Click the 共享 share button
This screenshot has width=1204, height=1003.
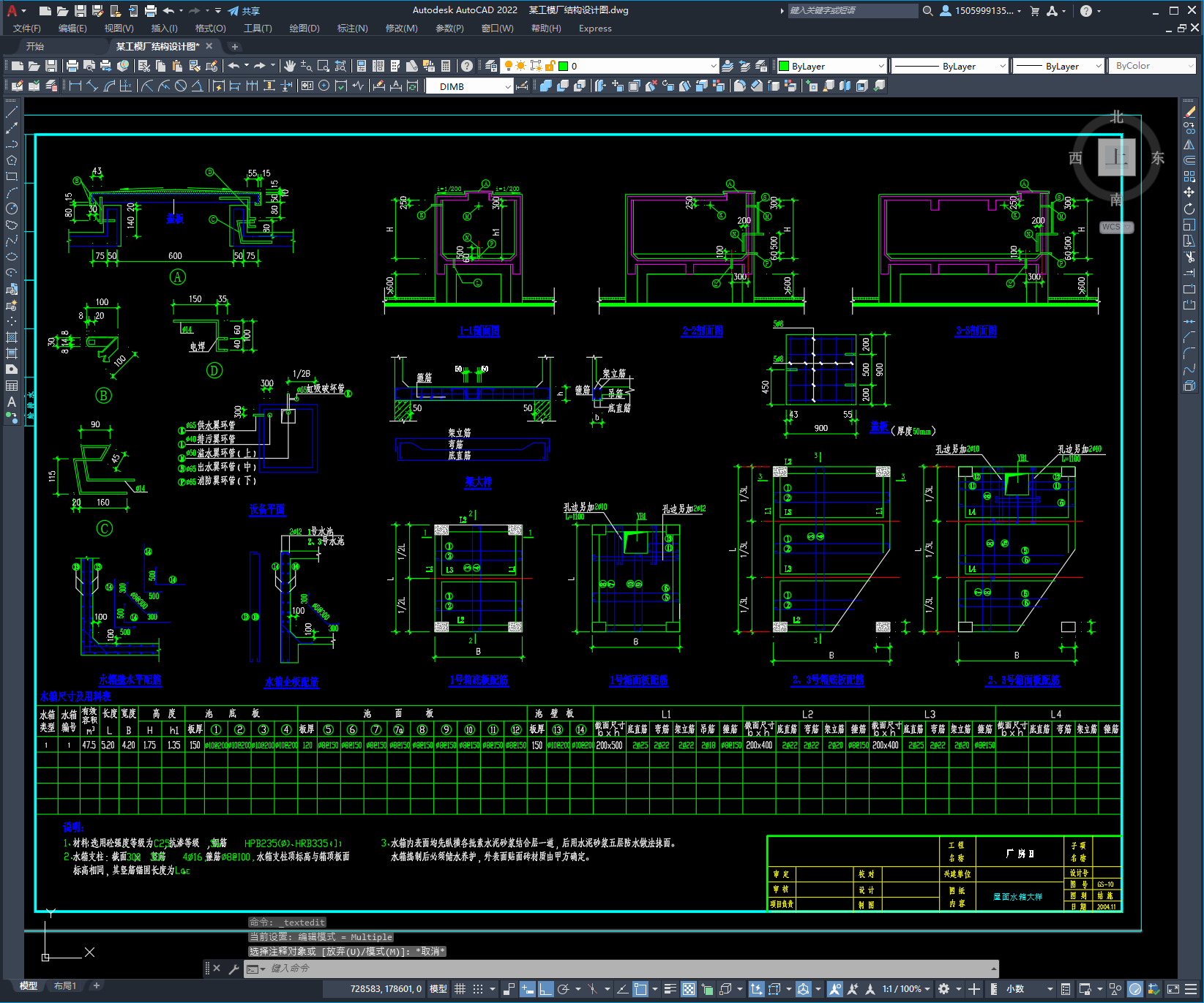pyautogui.click(x=244, y=11)
